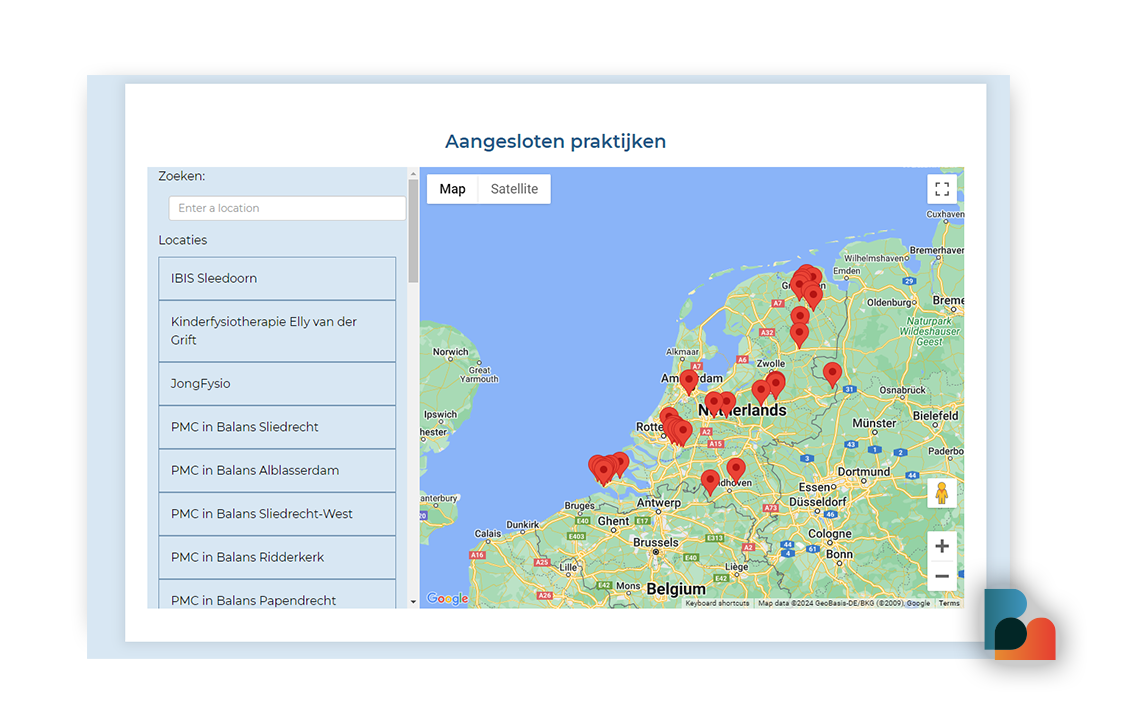Open the Google logo on the map
This screenshot has height=716, width=1130.
447,598
